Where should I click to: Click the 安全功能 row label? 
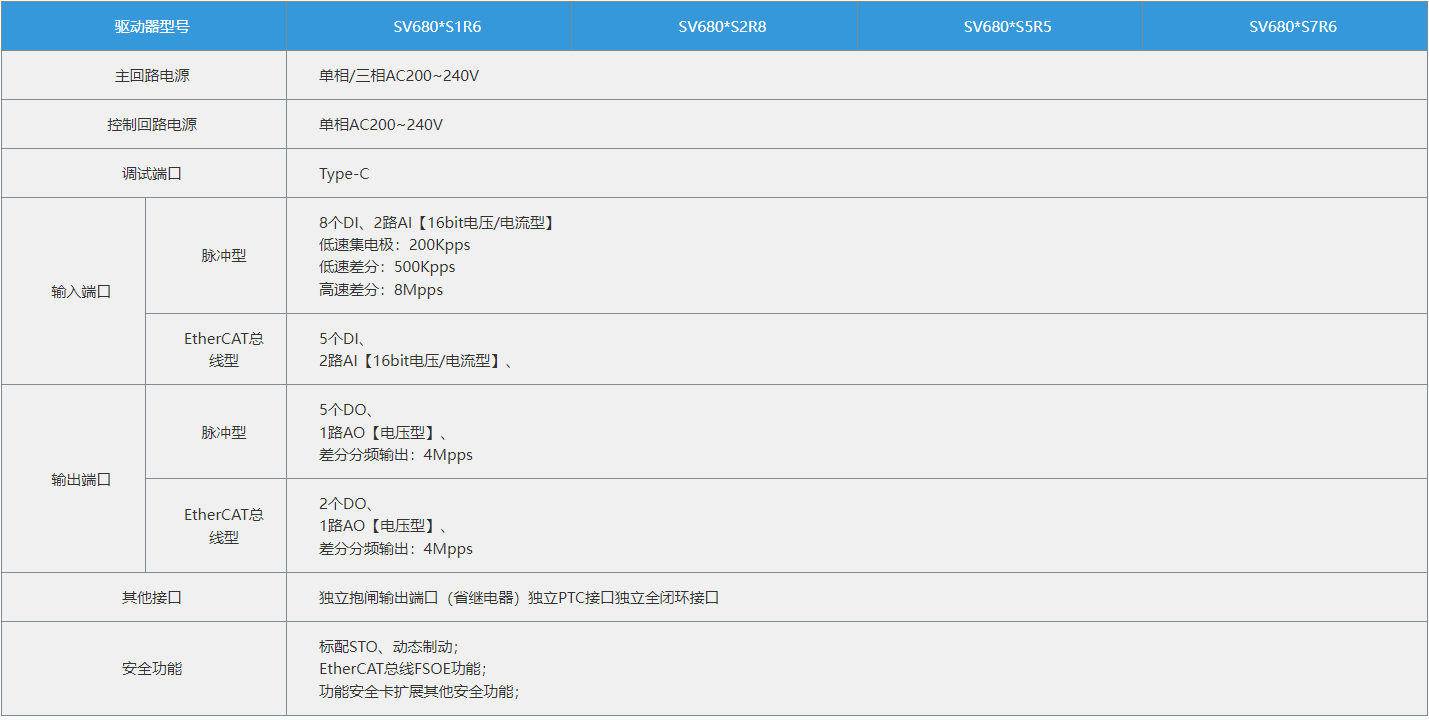point(152,668)
